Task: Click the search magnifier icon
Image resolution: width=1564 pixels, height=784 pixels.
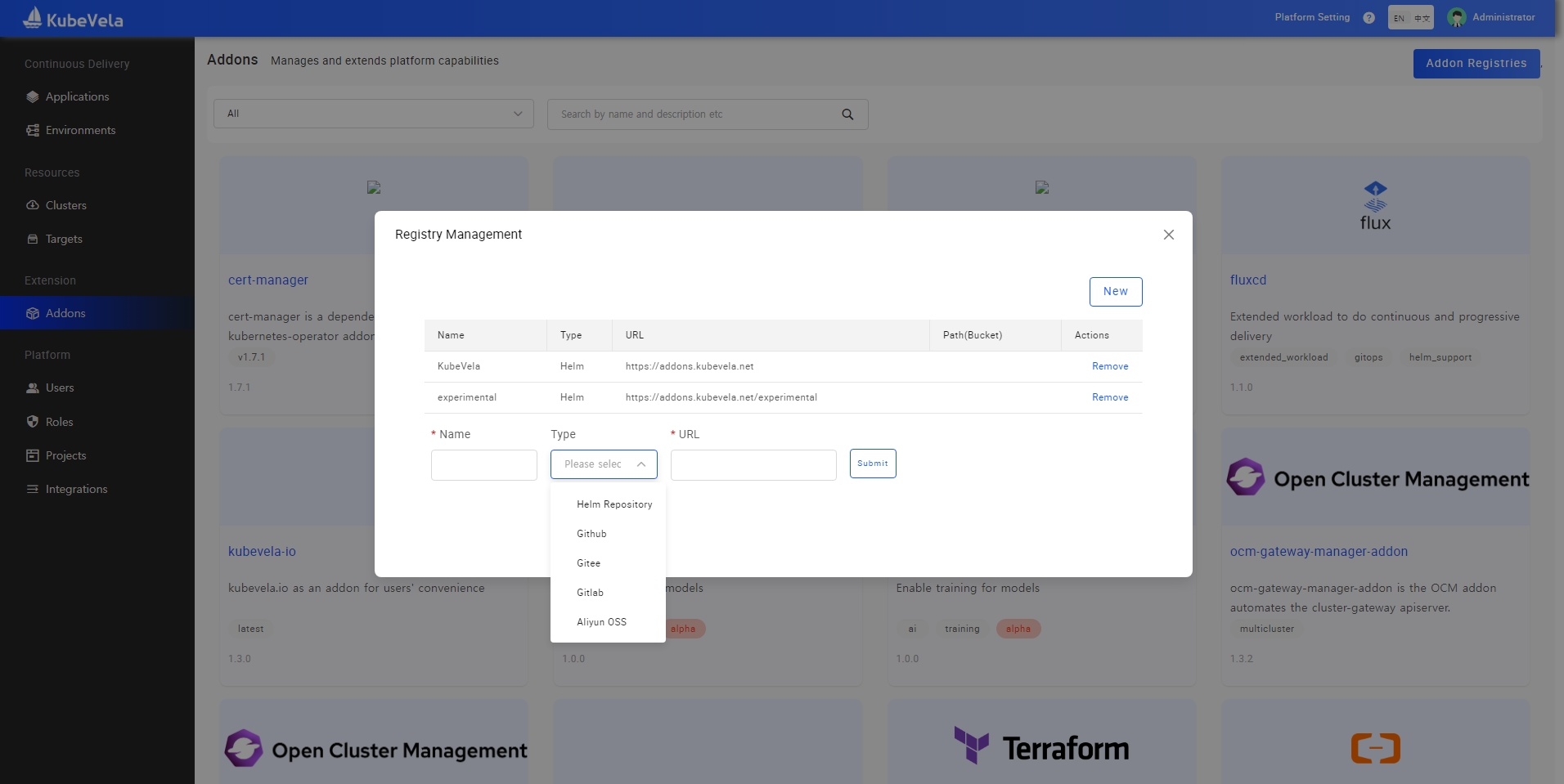Action: pos(847,114)
